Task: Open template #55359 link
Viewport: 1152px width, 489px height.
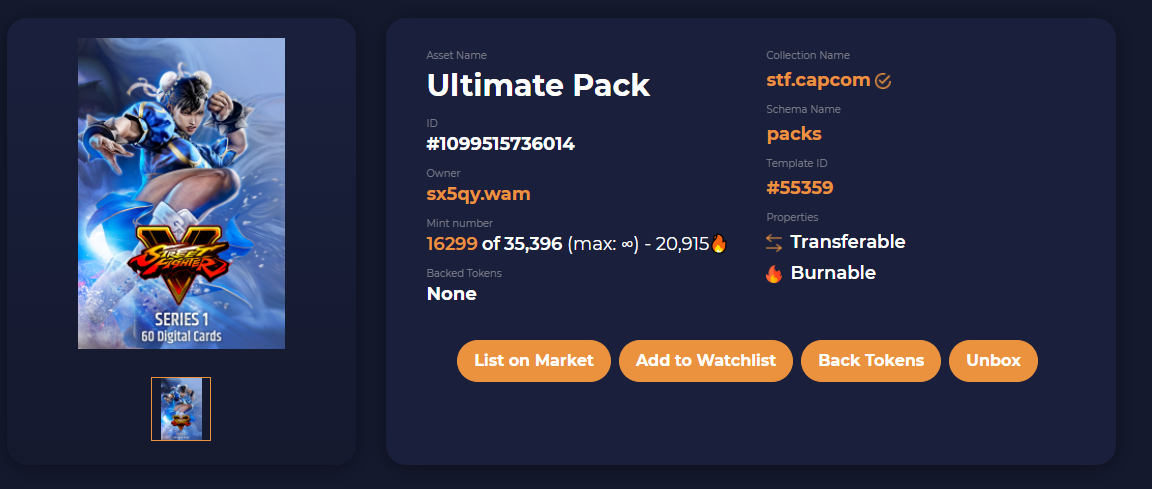Action: coord(800,188)
